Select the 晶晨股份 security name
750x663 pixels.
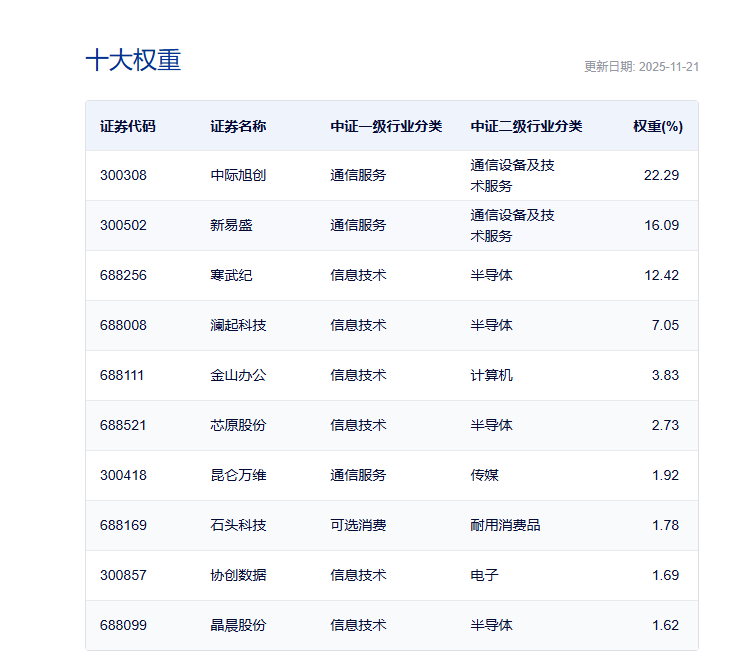click(x=238, y=625)
